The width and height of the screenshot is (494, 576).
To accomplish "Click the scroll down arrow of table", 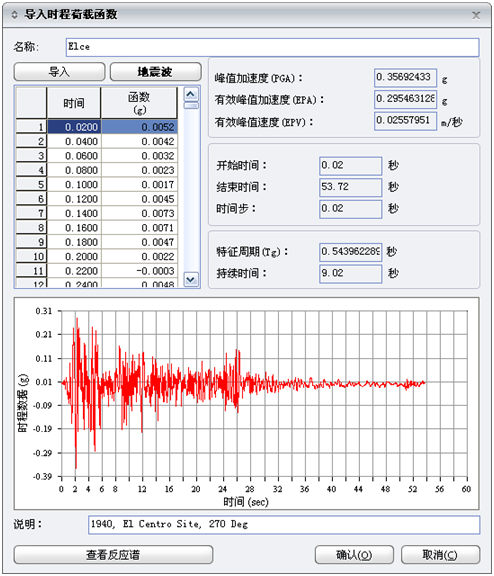I will point(191,280).
